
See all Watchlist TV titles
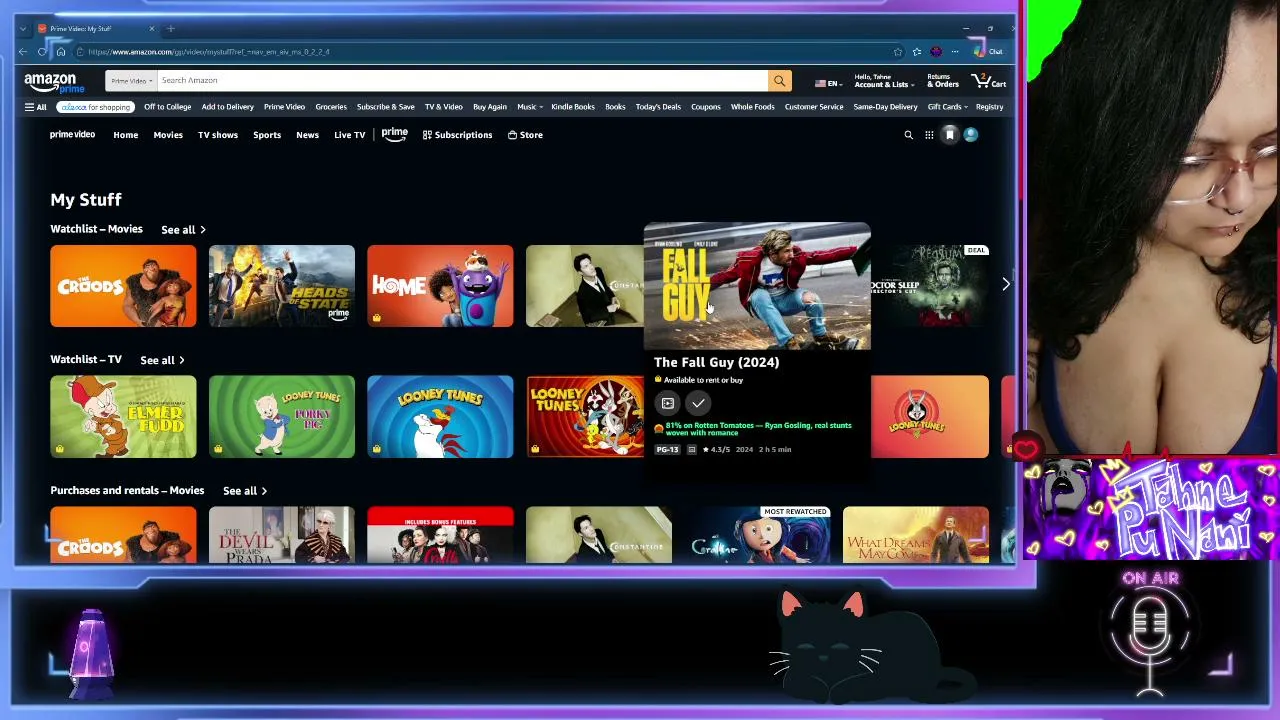click(x=162, y=360)
